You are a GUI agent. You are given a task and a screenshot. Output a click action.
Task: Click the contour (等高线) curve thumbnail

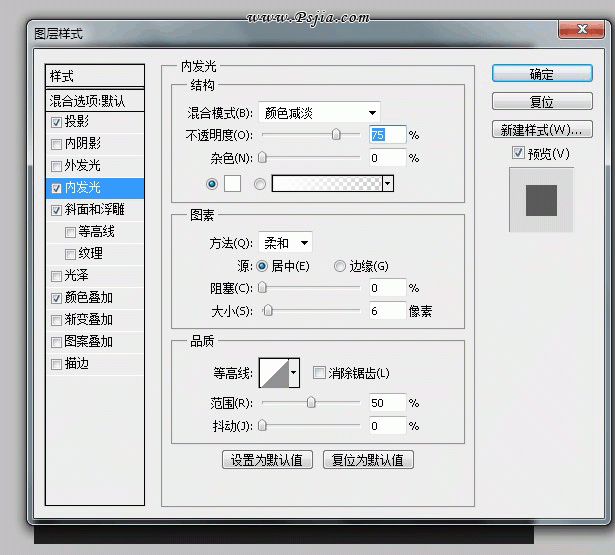click(x=273, y=373)
